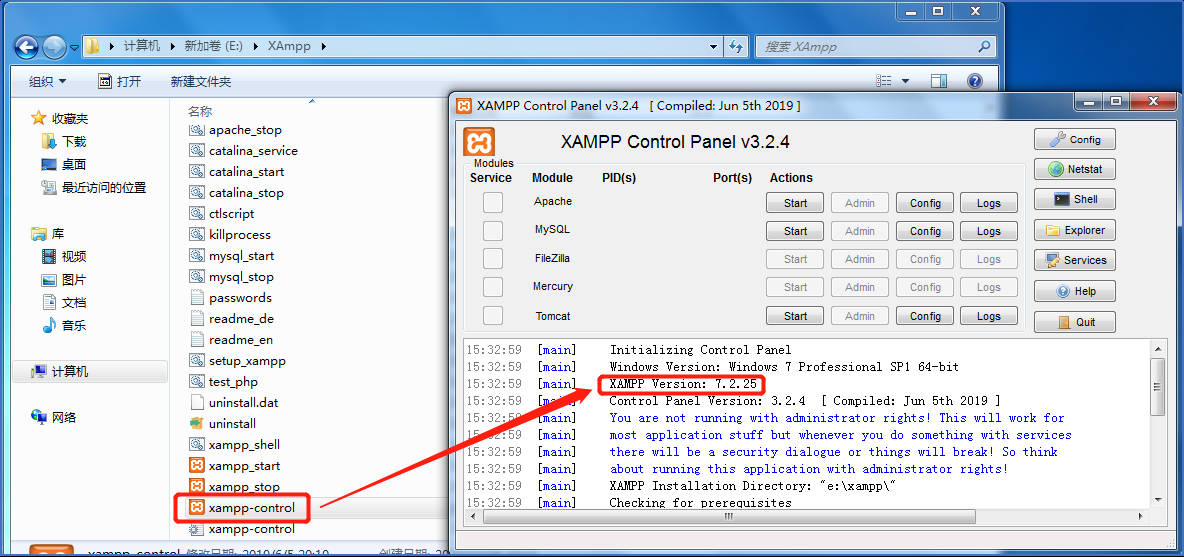Toggle the Tomcat service checkbox

(x=492, y=315)
